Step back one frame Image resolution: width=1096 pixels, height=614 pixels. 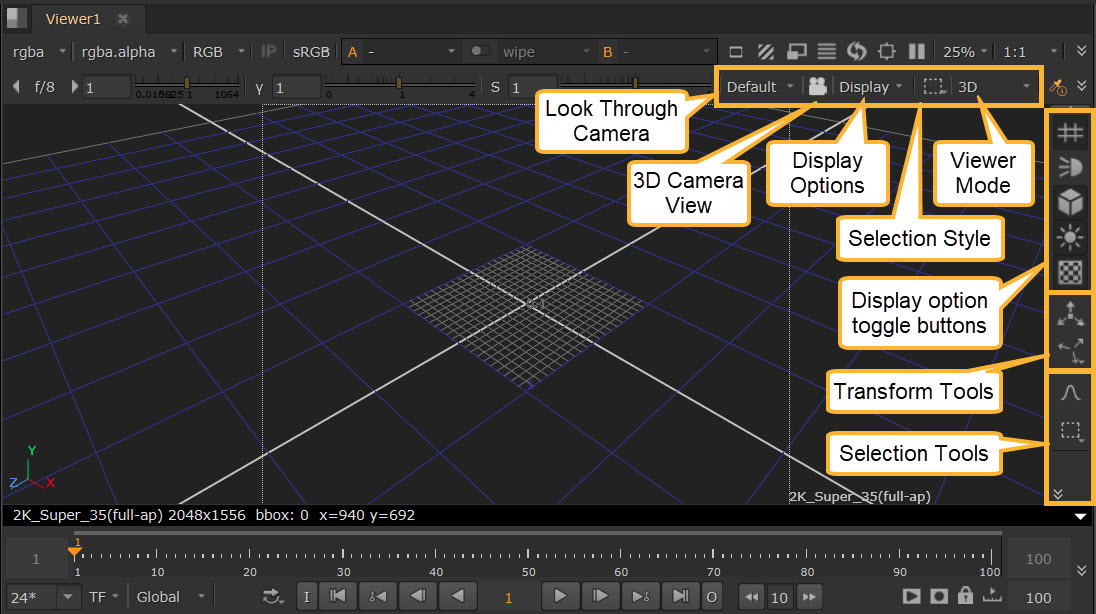(x=418, y=597)
